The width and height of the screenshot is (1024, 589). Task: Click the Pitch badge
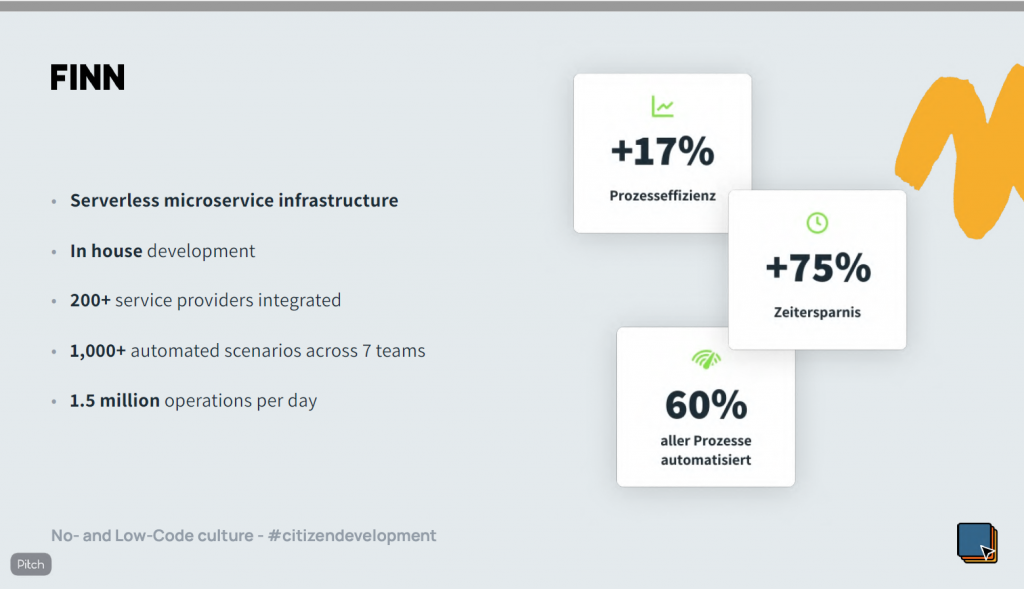point(31,564)
